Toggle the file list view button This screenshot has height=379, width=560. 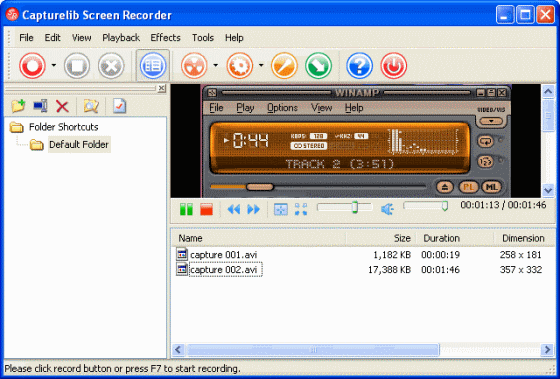(153, 66)
